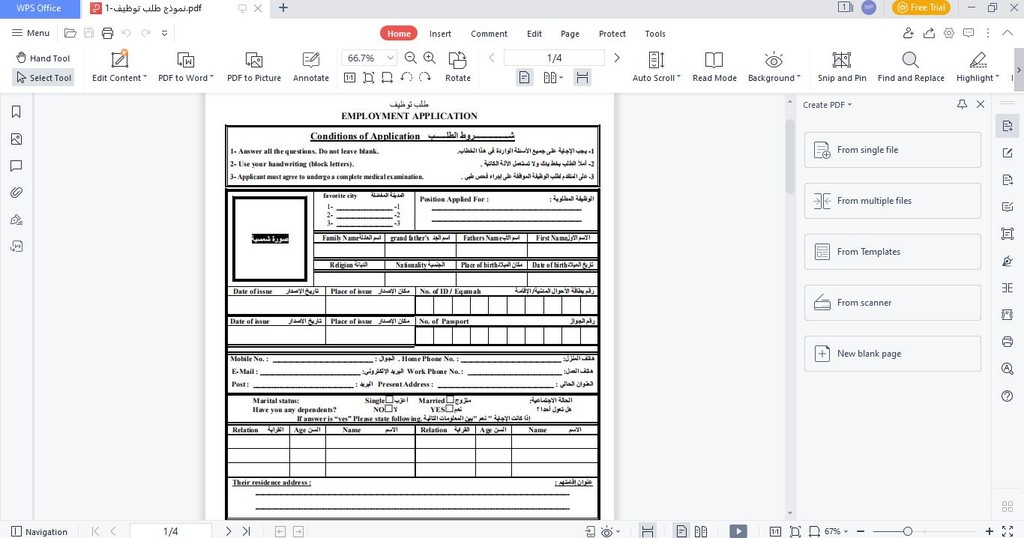The height and width of the screenshot is (538, 1024).
Task: Create PDF From scanner
Action: coord(892,303)
